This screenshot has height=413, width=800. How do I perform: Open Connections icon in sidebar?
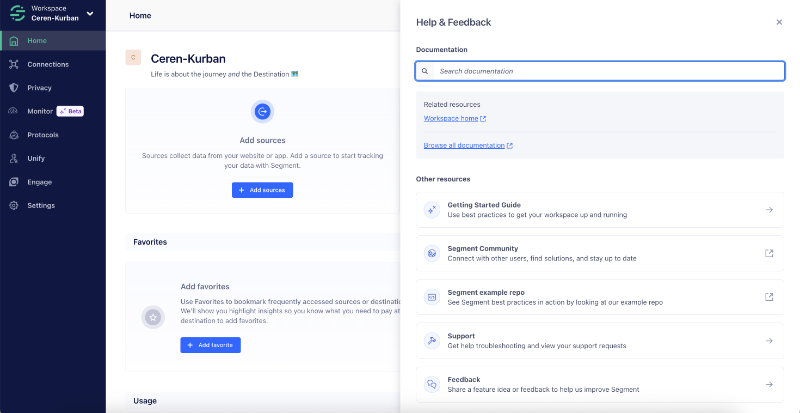click(x=14, y=64)
